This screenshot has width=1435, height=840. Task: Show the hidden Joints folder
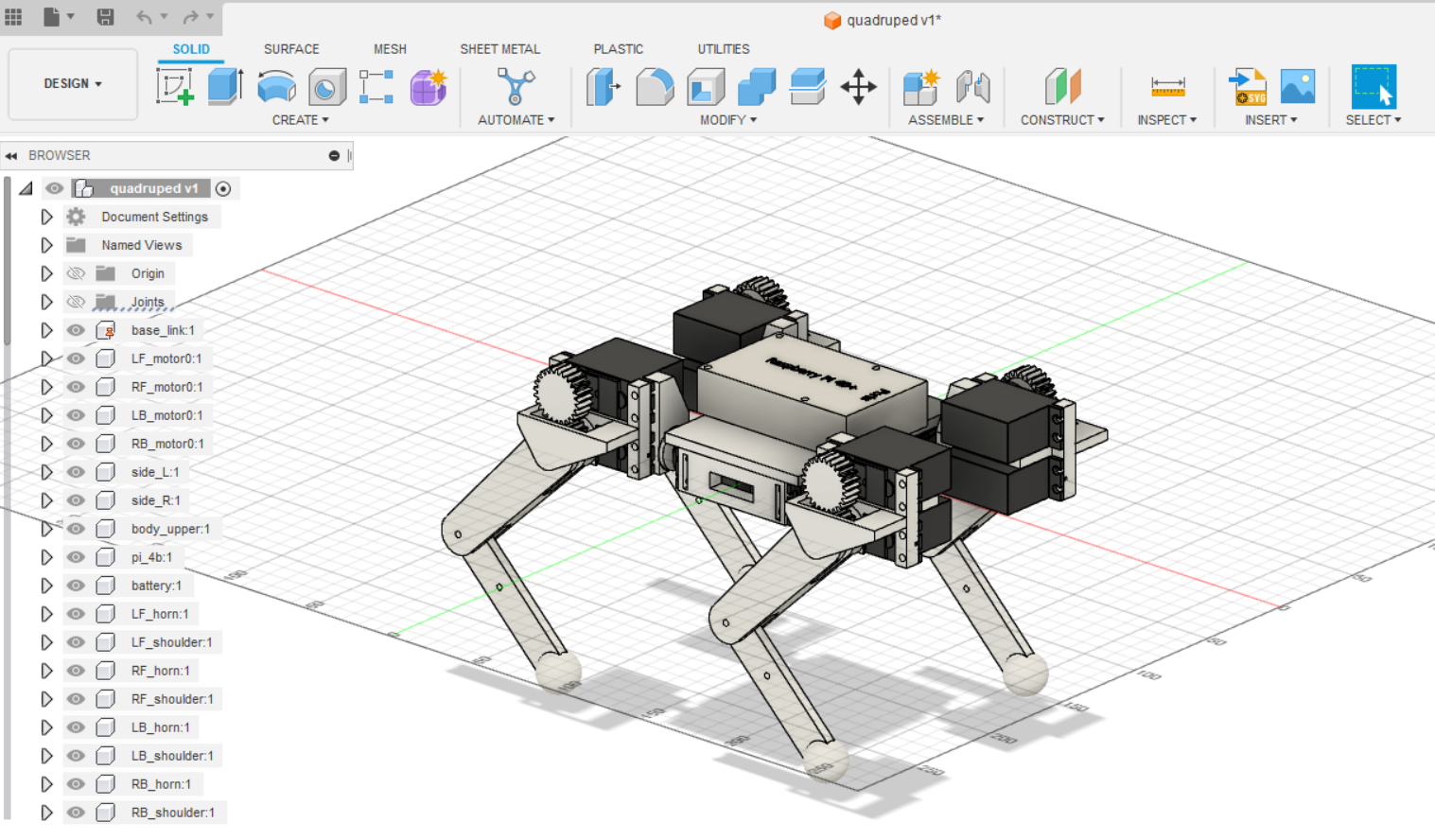[76, 302]
